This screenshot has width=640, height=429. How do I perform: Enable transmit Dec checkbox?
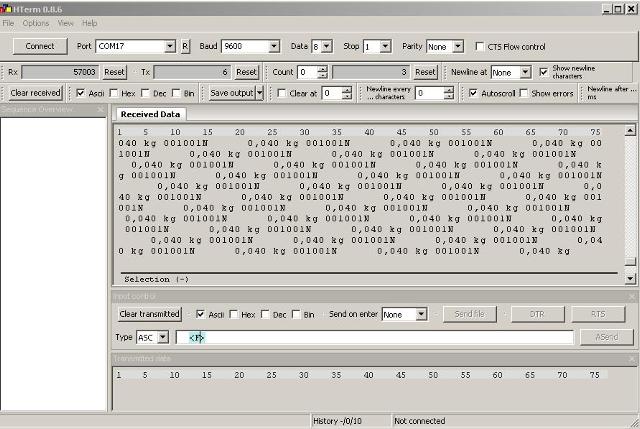pos(265,314)
